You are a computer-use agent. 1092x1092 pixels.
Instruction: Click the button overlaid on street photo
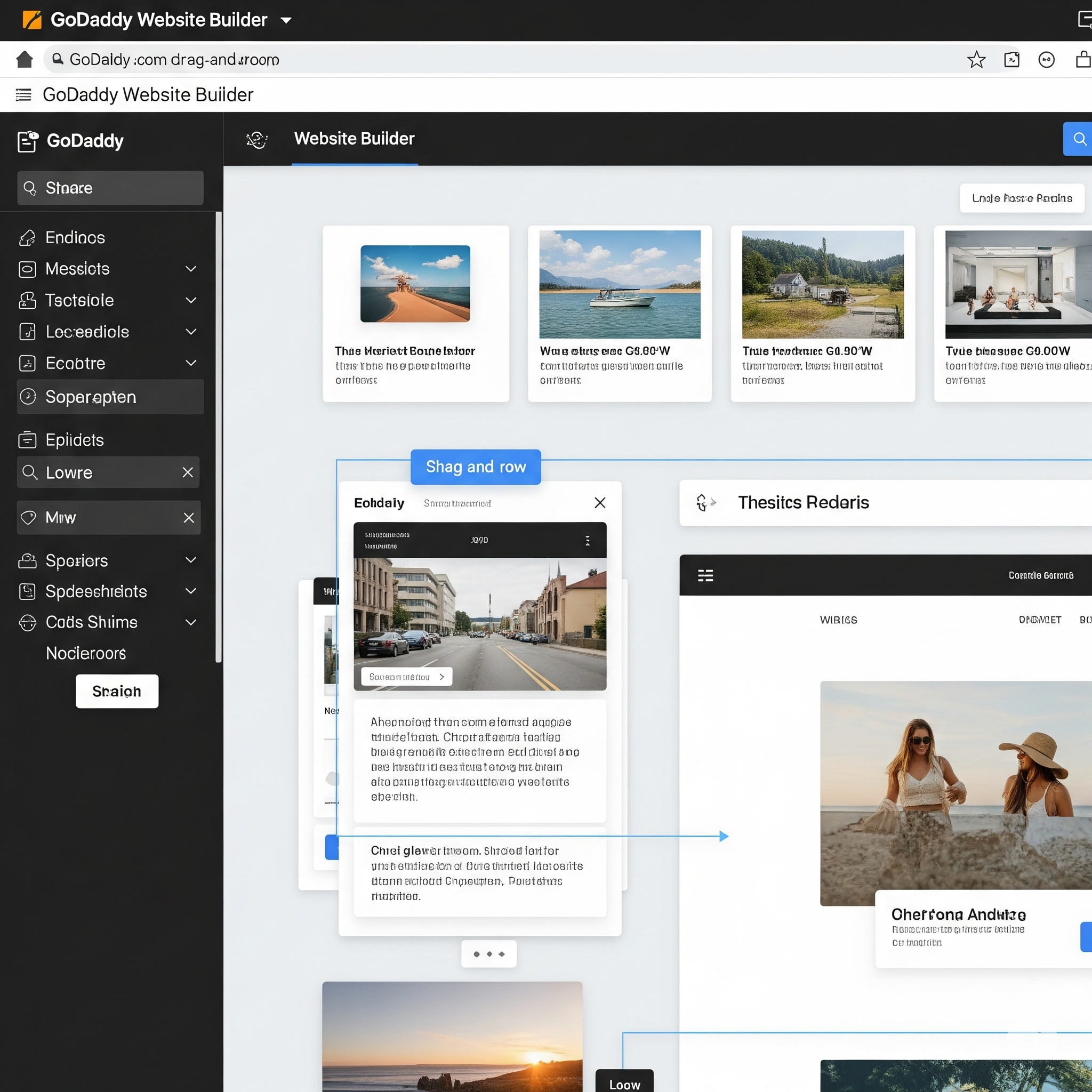click(x=406, y=677)
